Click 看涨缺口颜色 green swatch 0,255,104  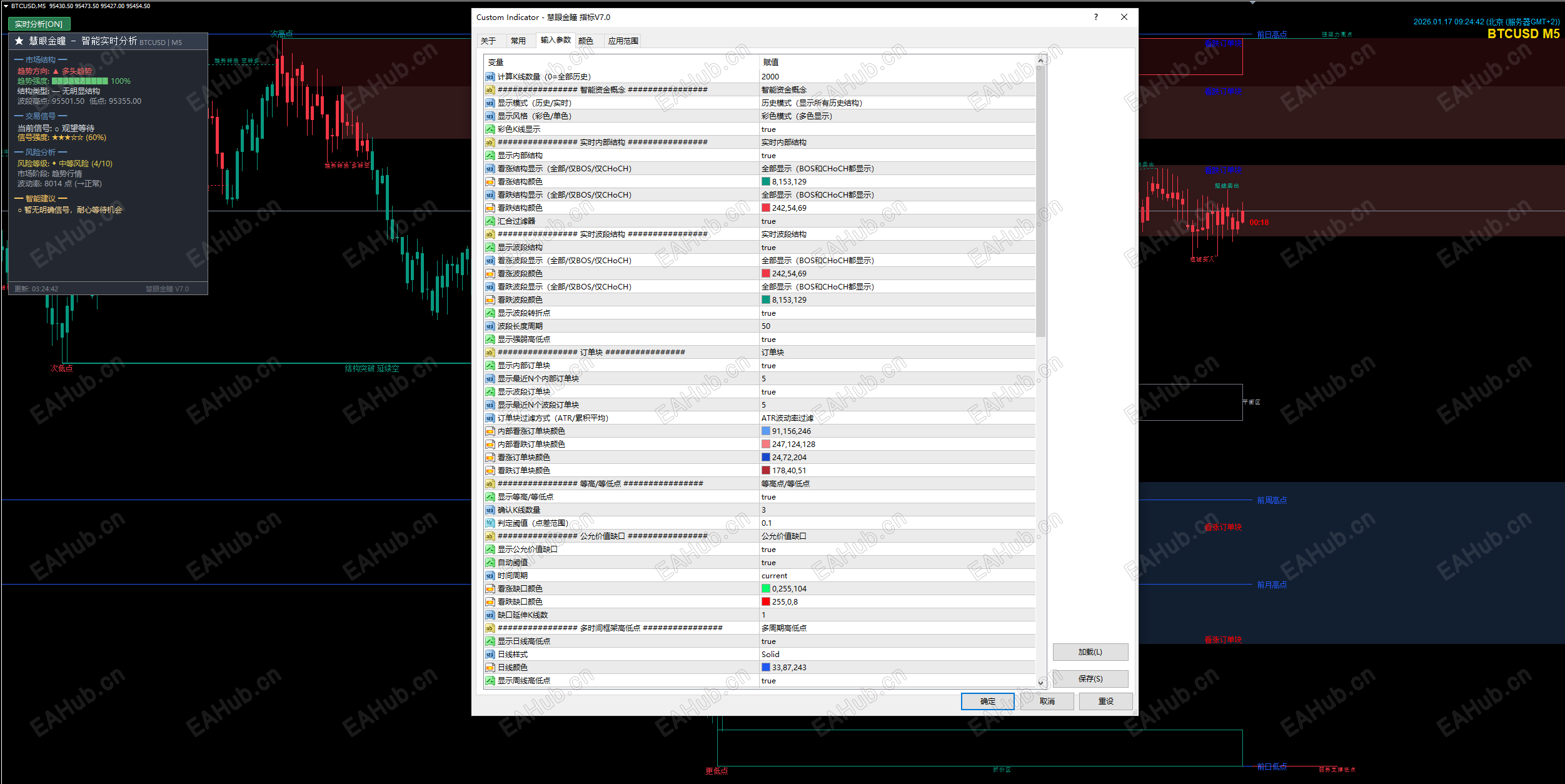(766, 589)
